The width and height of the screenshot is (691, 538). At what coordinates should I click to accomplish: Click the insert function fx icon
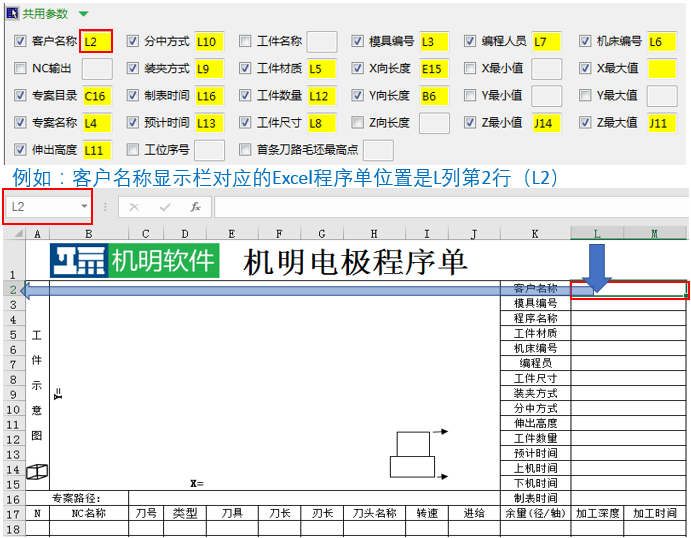coord(195,207)
